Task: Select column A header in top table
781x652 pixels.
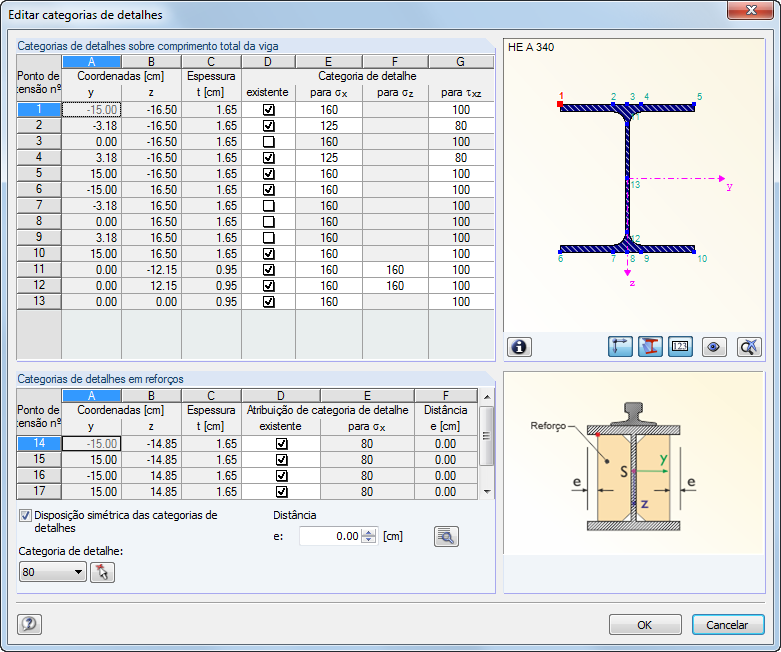Action: 91,61
